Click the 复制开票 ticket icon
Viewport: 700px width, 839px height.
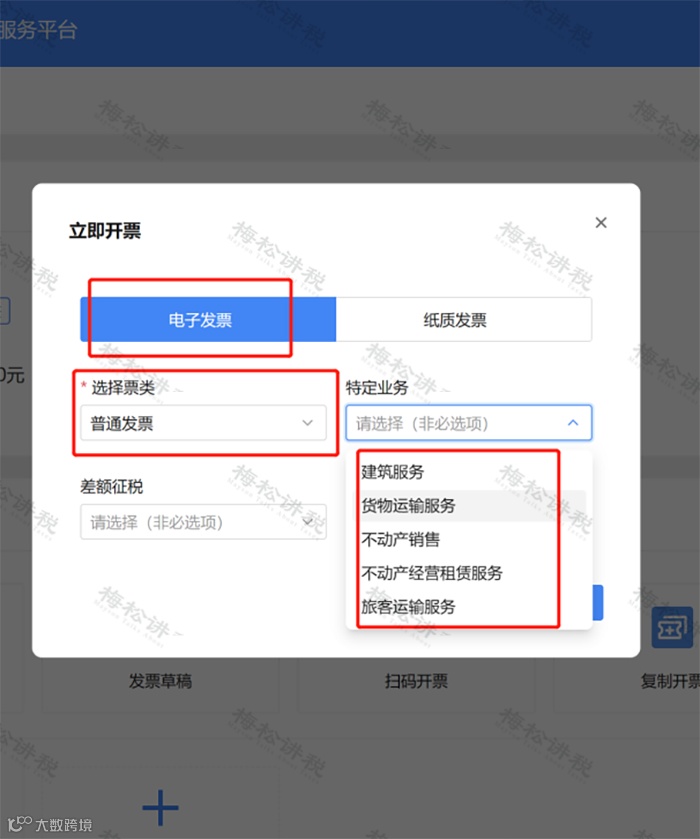[x=672, y=628]
